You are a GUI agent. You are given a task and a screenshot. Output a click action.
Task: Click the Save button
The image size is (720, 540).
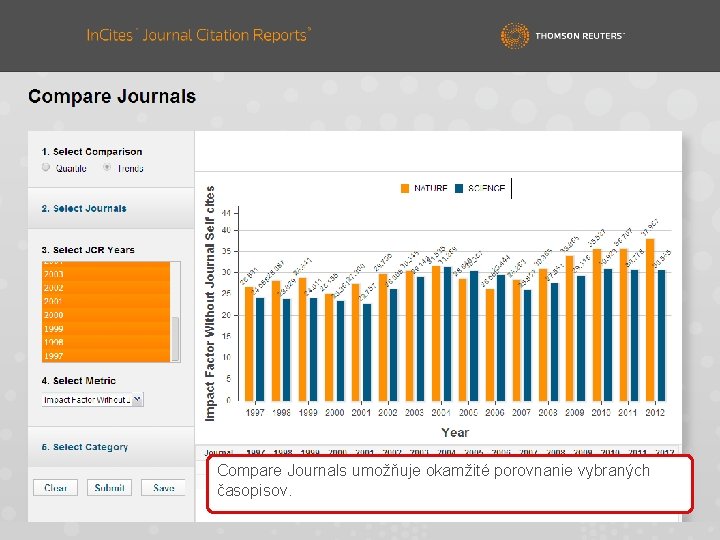pos(163,488)
